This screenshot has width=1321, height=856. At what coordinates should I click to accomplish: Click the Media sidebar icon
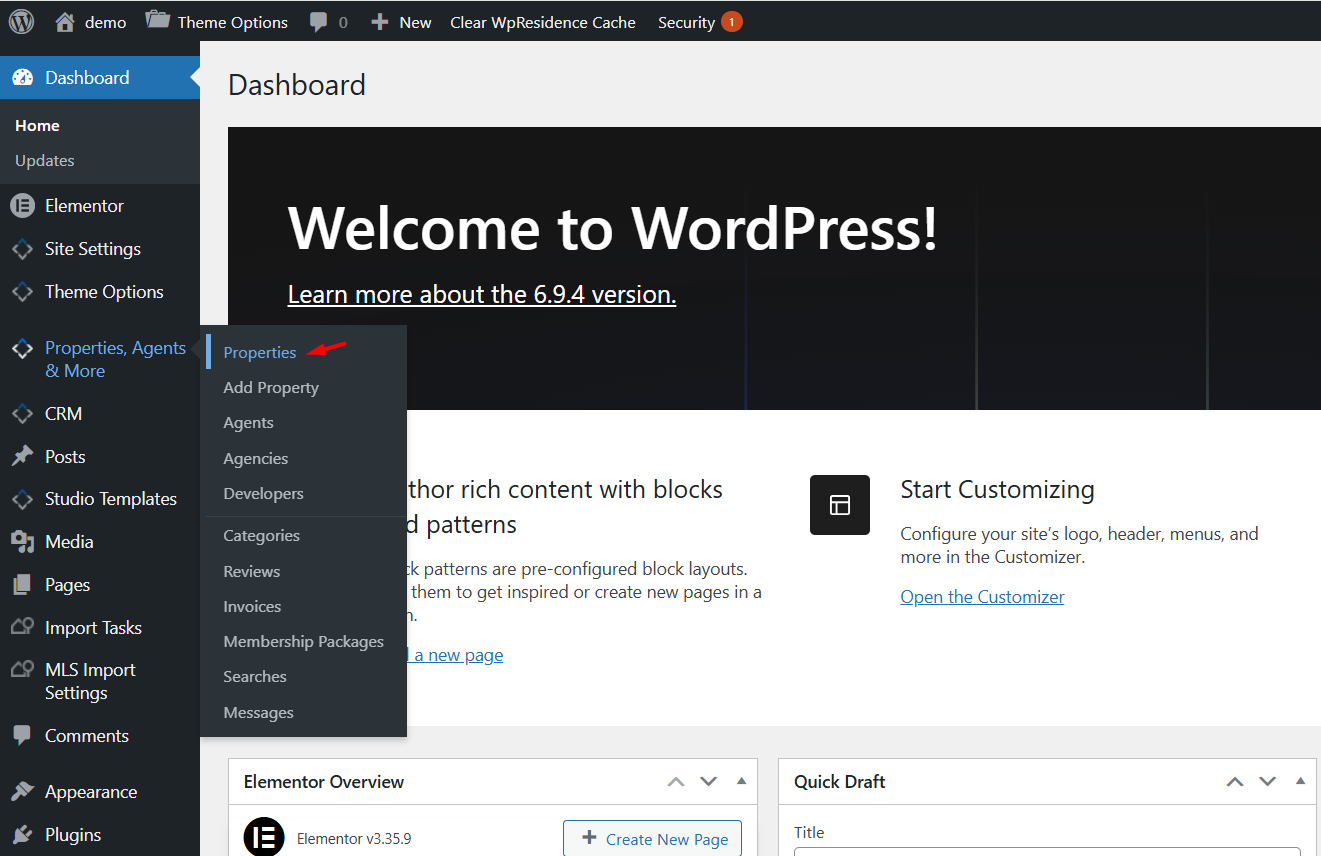pos(22,542)
